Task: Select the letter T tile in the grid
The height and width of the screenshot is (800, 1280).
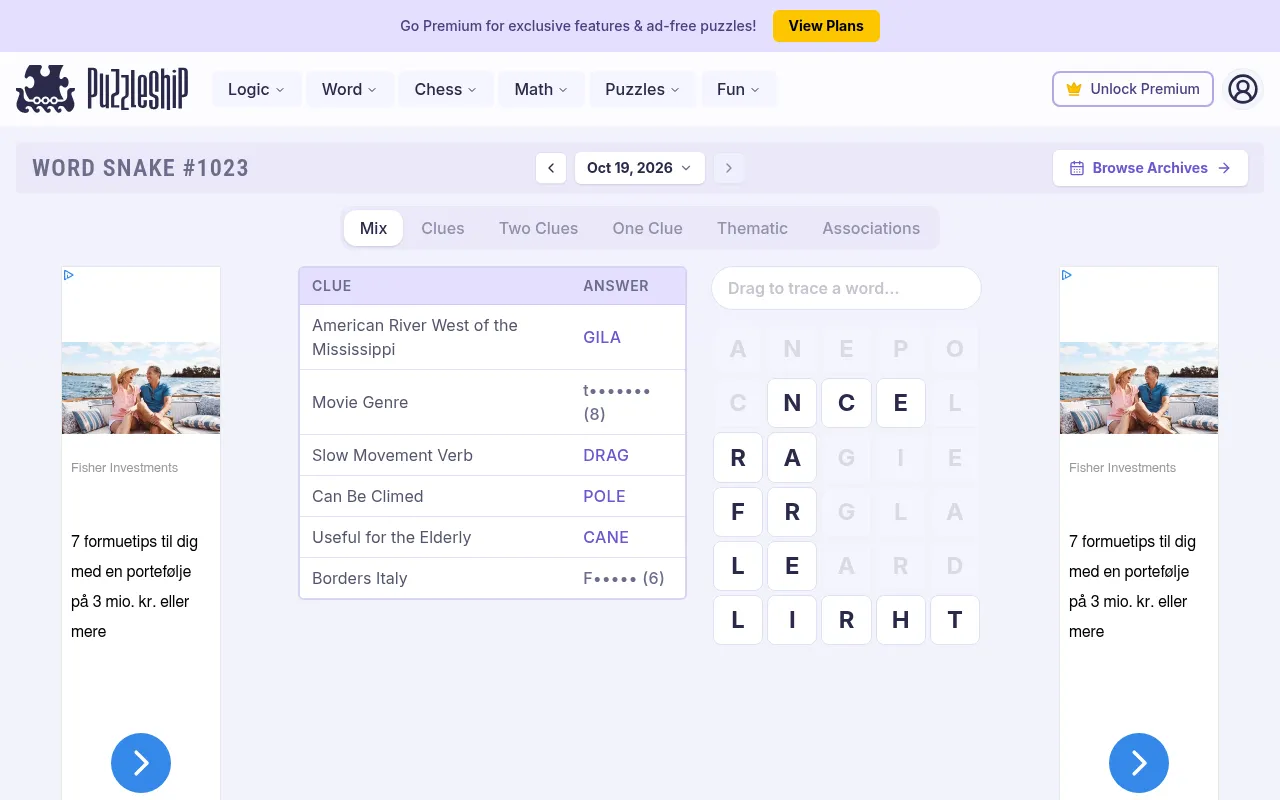Action: [955, 620]
